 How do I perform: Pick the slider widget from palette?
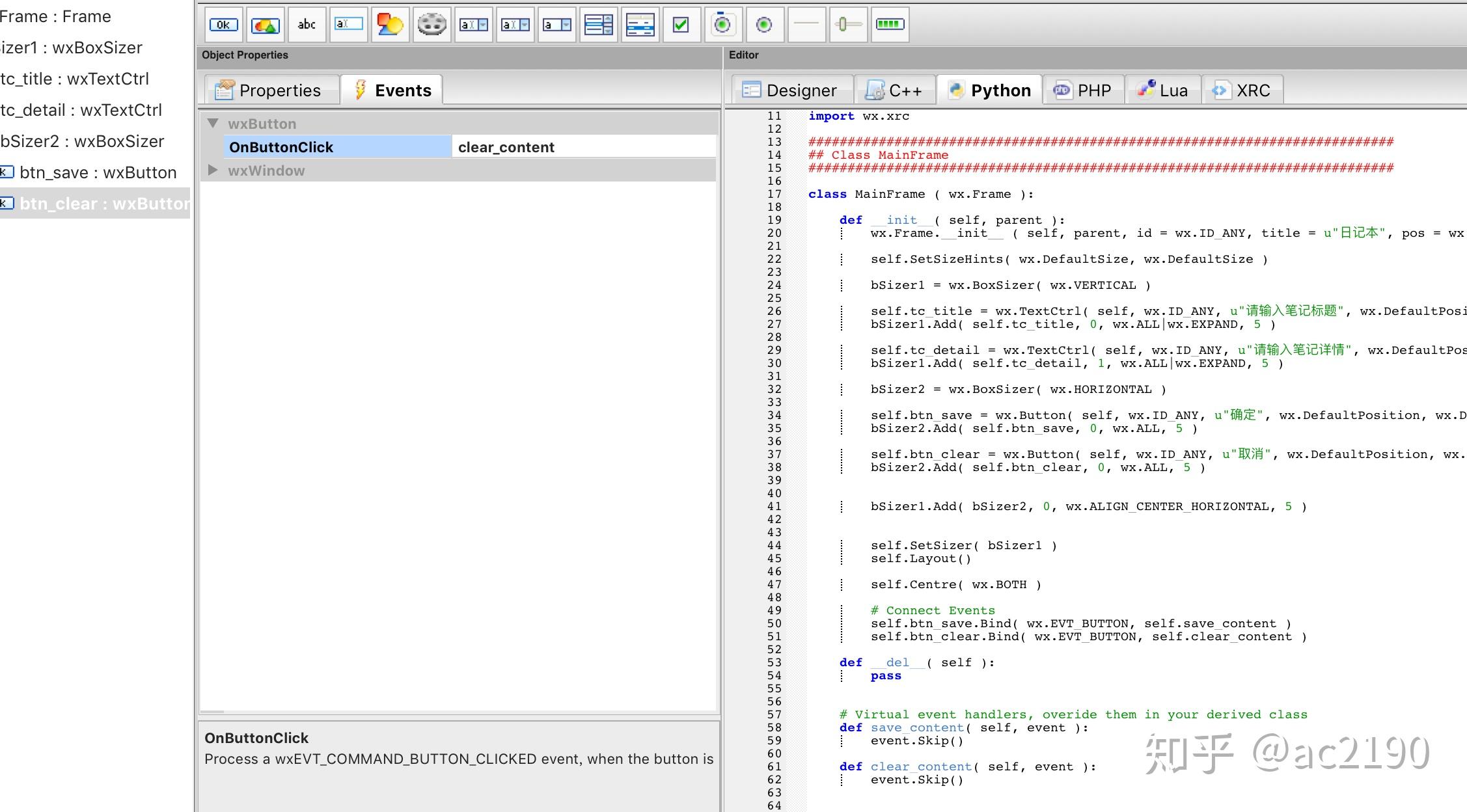point(848,25)
